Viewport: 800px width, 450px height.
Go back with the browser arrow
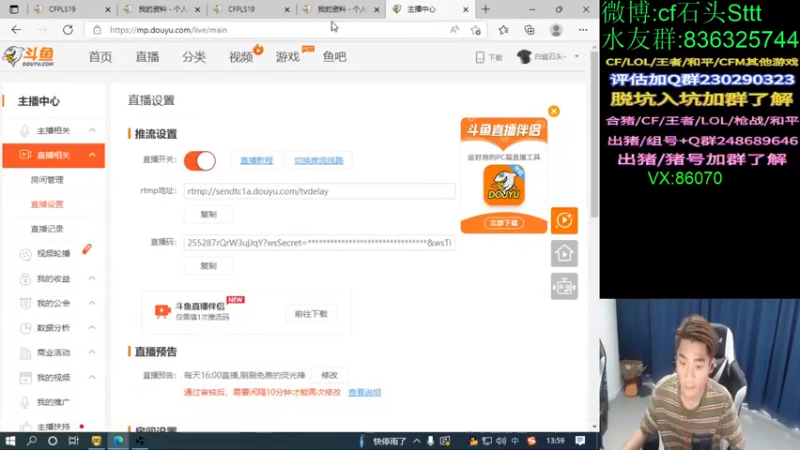tap(16, 30)
